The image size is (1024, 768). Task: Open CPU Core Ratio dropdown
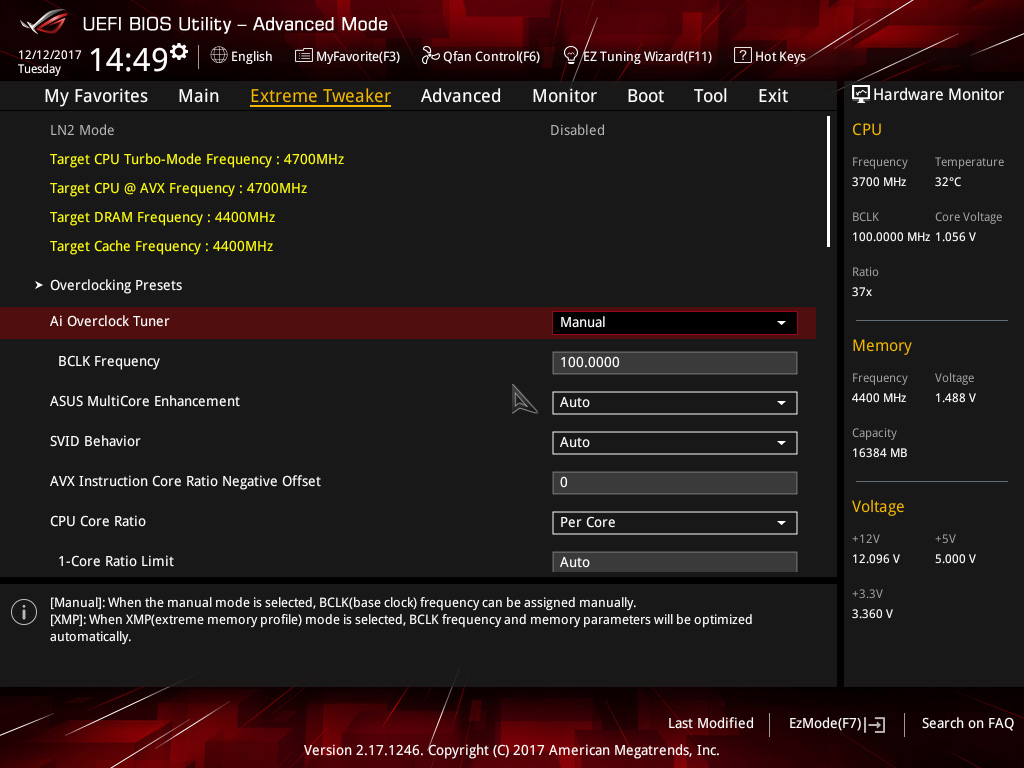coord(675,522)
